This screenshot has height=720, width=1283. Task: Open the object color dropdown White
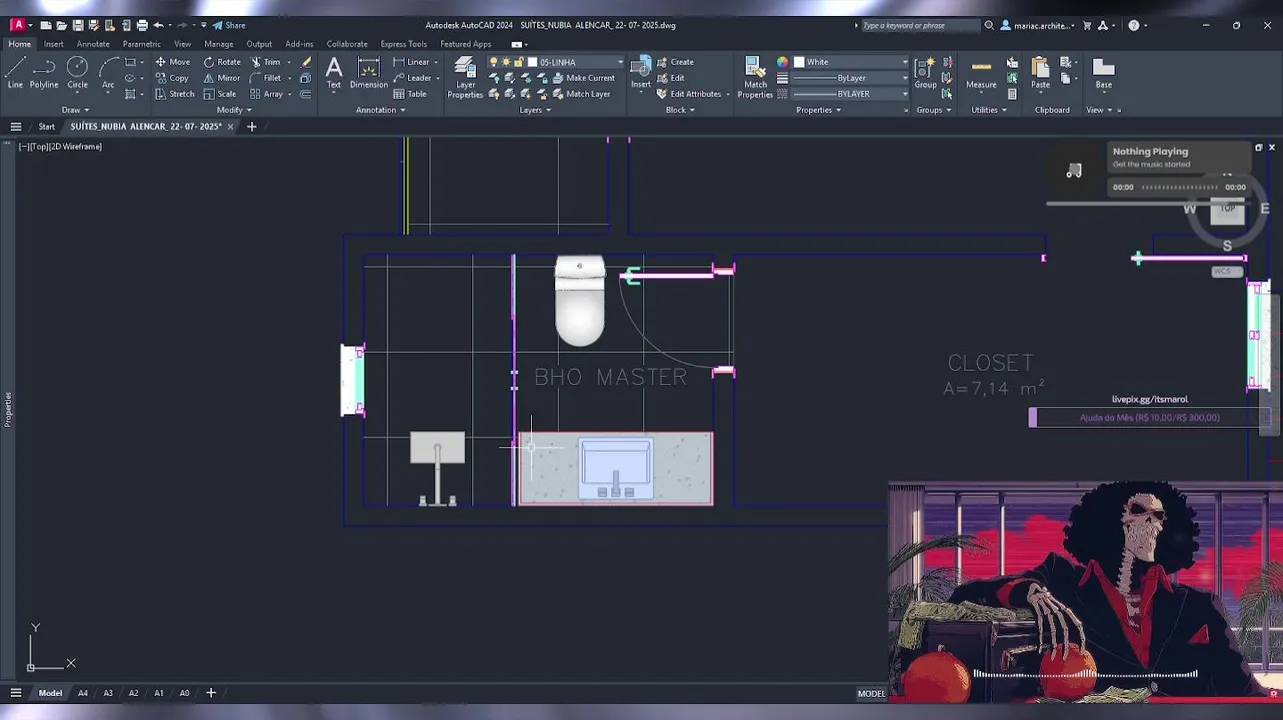click(x=851, y=62)
